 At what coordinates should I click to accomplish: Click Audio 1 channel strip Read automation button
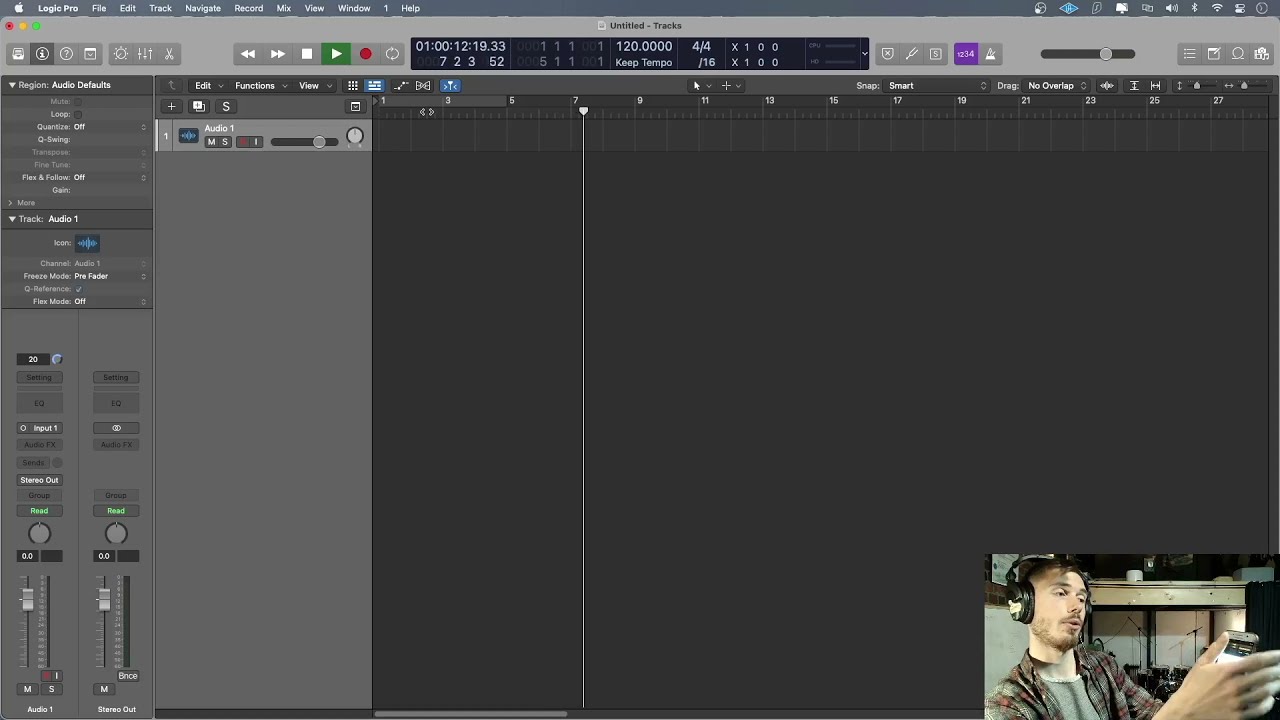[x=39, y=511]
